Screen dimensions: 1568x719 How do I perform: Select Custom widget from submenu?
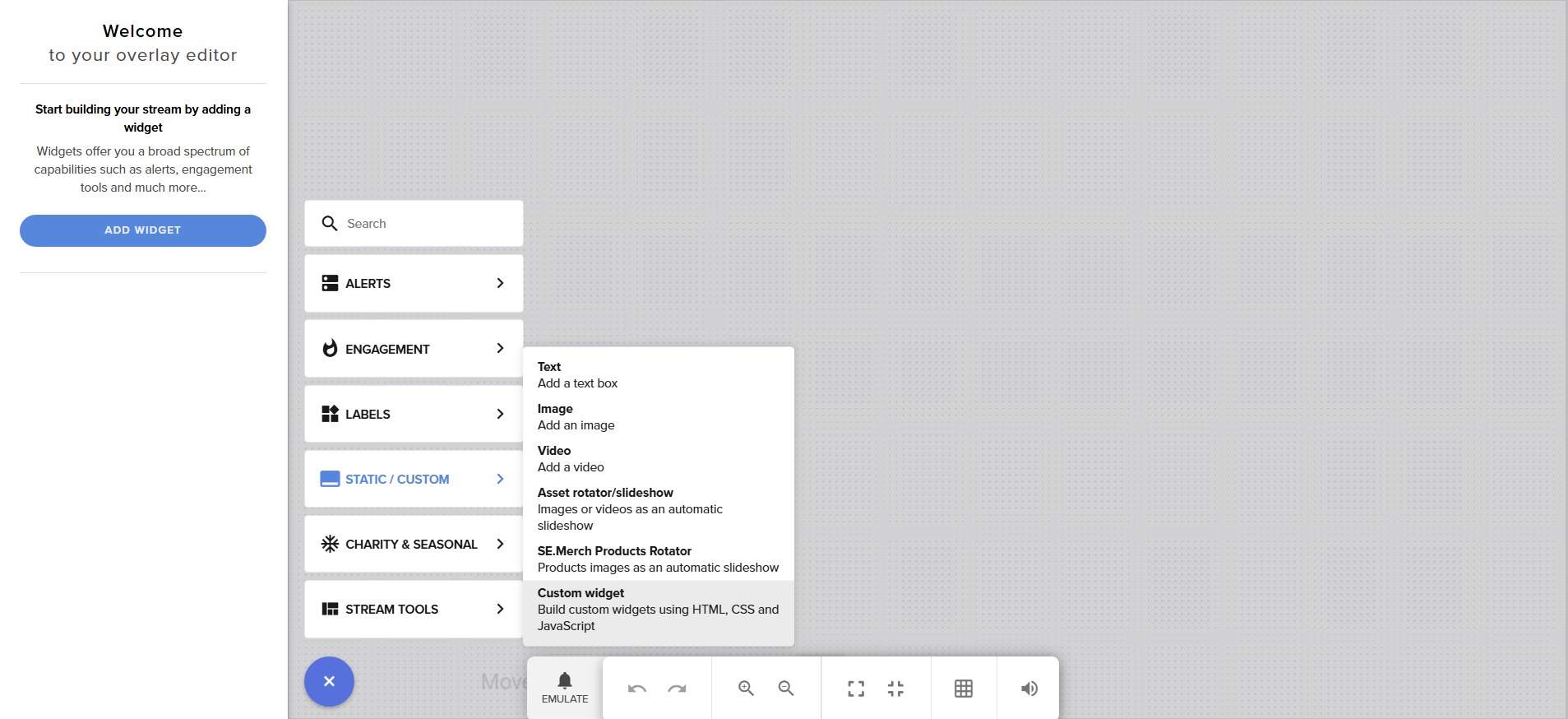(x=658, y=609)
